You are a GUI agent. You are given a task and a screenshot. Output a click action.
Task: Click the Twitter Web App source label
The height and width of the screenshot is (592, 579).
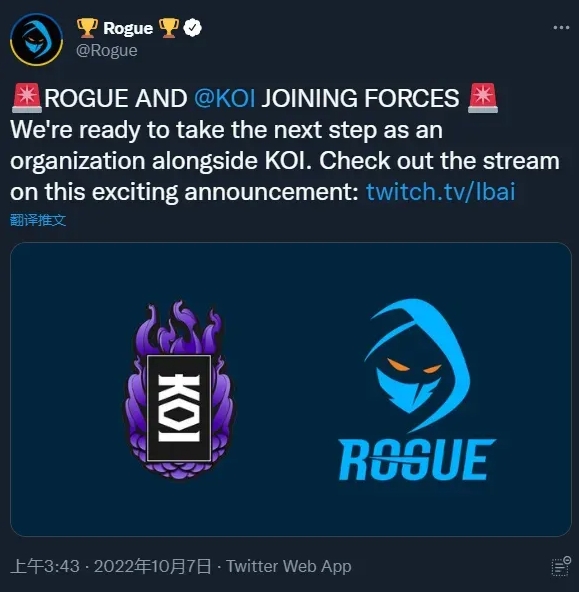pos(289,566)
